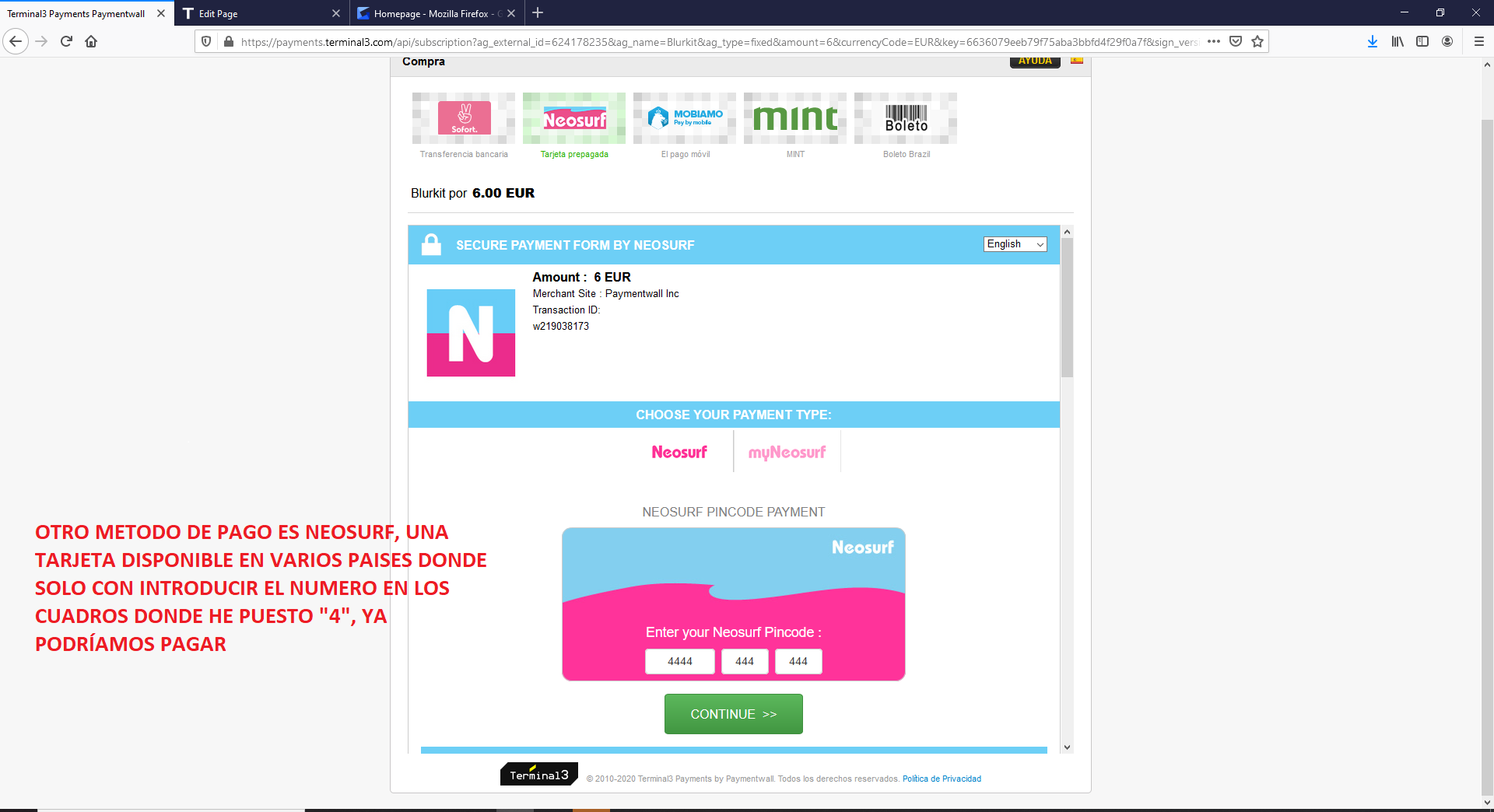
Task: Click the address bar URL
Action: tap(719, 42)
